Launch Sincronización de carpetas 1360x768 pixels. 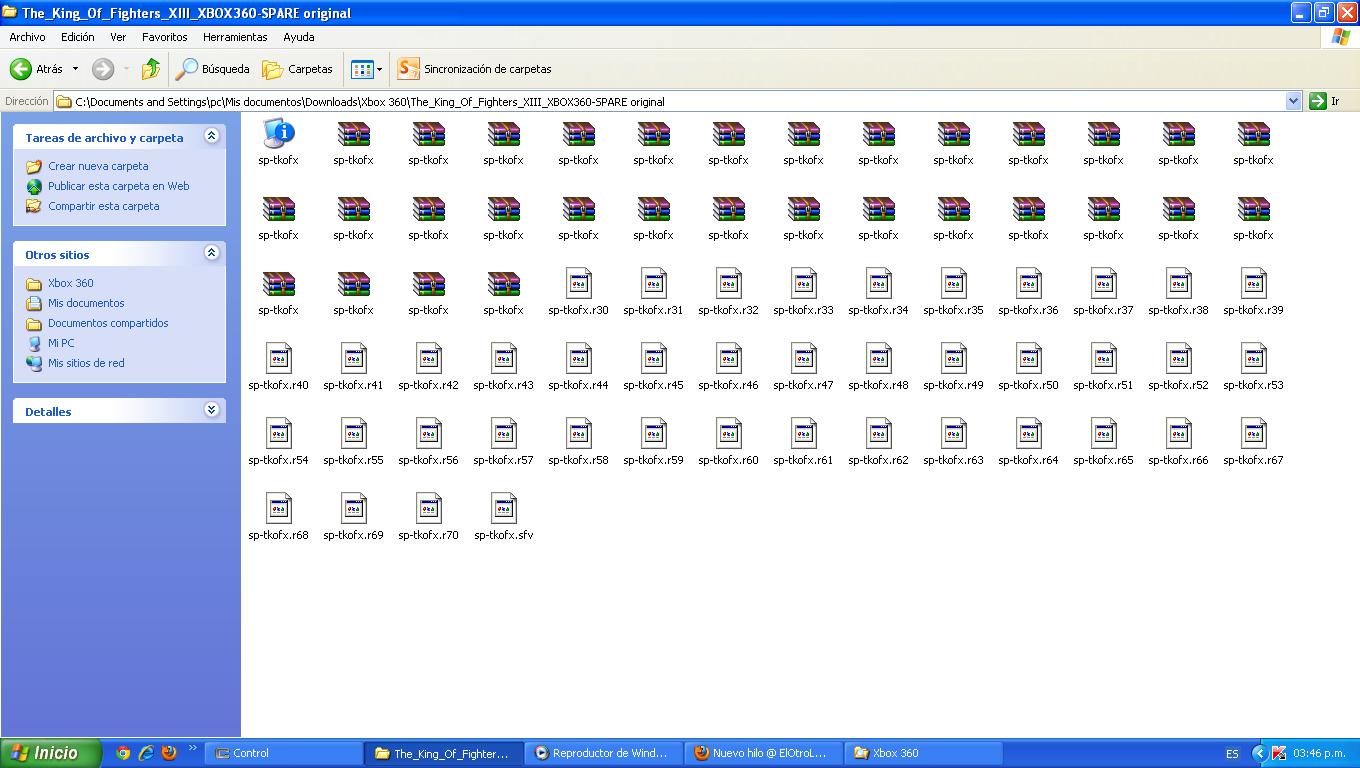point(475,69)
